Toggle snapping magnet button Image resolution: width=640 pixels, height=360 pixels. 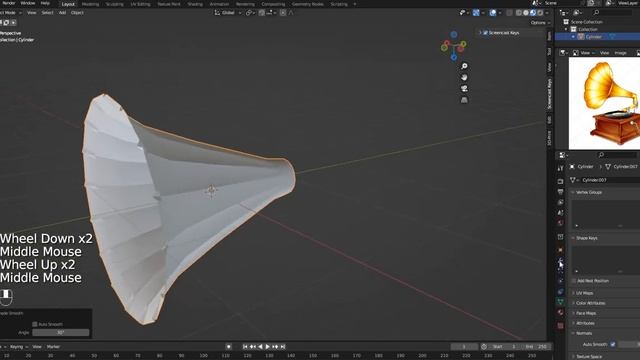[x=262, y=13]
